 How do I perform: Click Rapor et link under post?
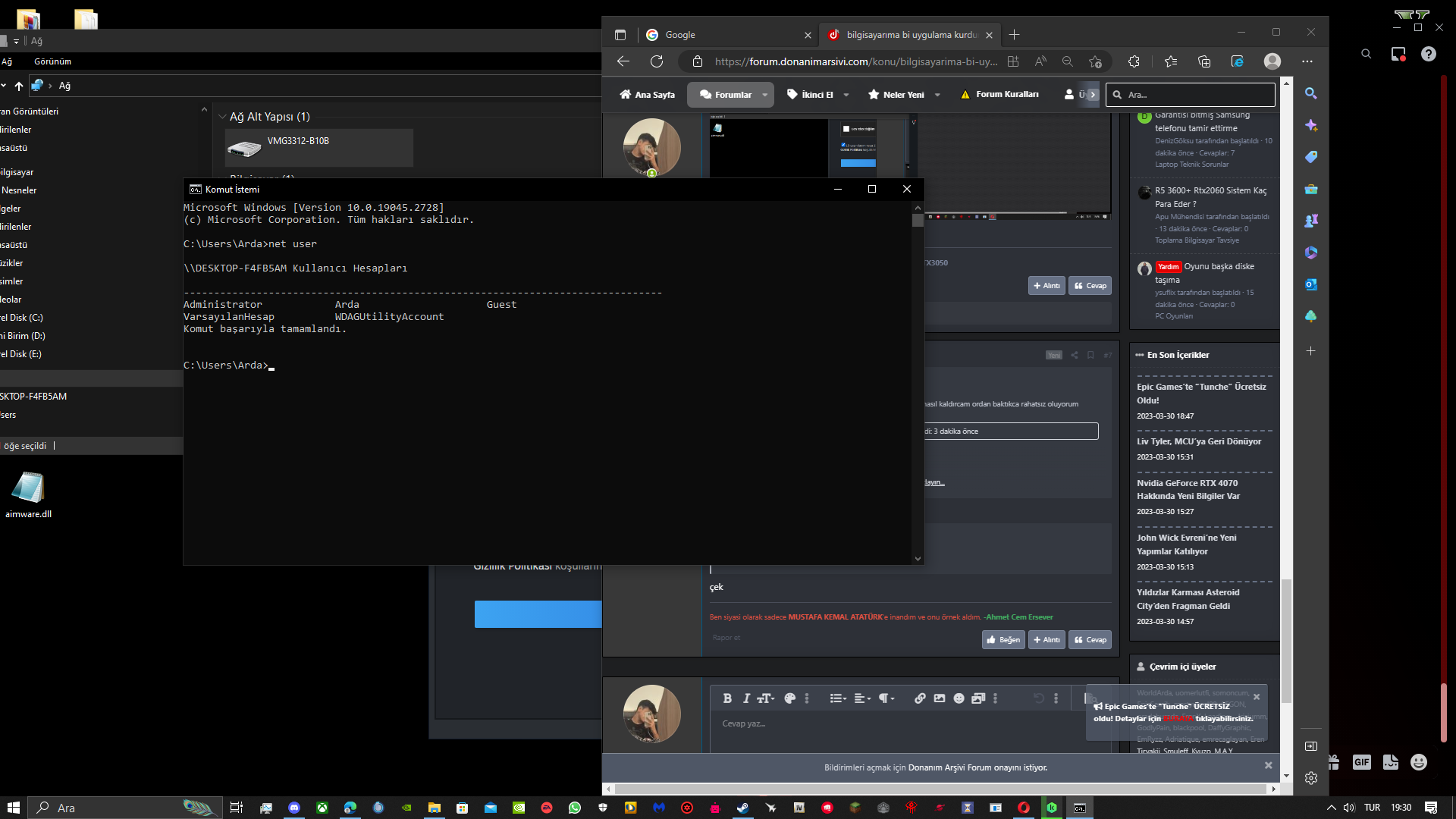click(726, 638)
